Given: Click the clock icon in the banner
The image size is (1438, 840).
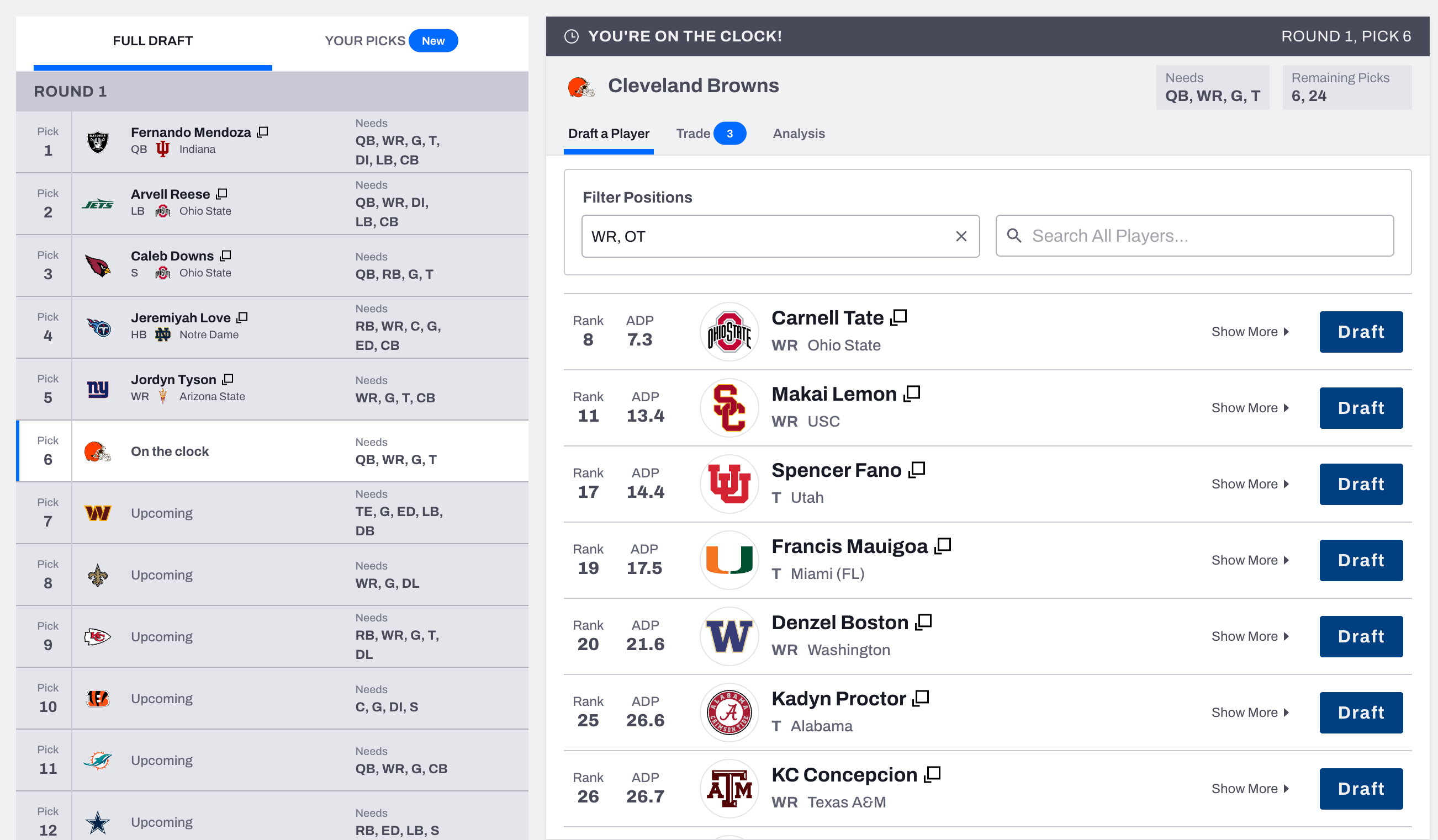Looking at the screenshot, I should [x=570, y=36].
